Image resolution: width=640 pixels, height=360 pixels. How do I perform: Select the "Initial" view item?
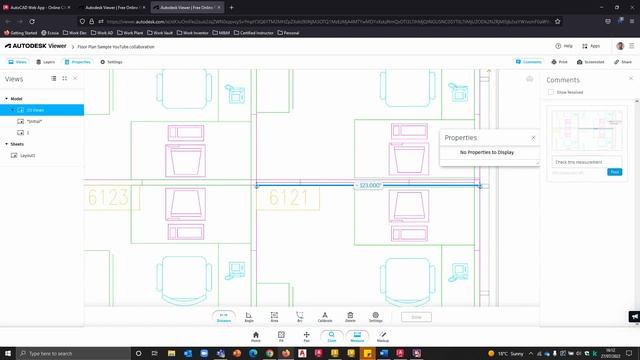[34, 121]
